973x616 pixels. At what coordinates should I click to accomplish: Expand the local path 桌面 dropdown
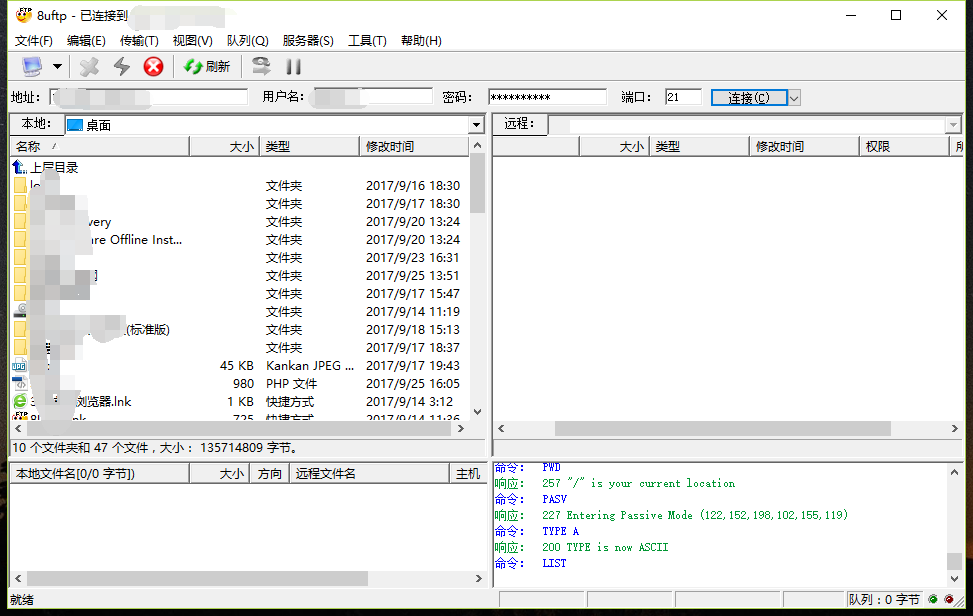click(476, 125)
